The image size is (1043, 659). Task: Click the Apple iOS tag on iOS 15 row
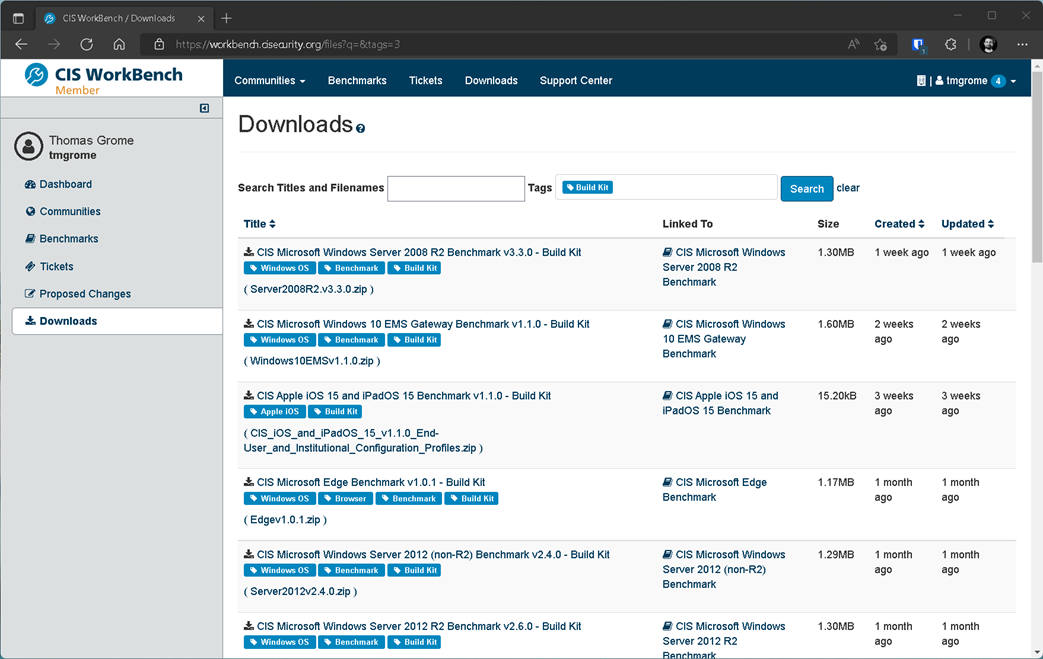(x=274, y=412)
